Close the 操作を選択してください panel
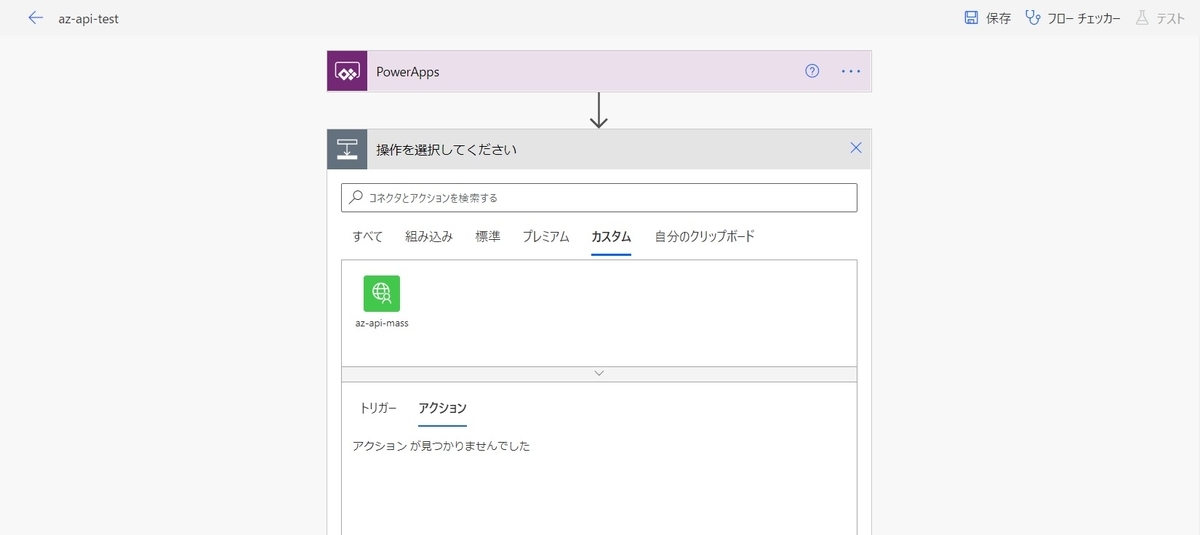The image size is (1200, 535). pos(855,148)
